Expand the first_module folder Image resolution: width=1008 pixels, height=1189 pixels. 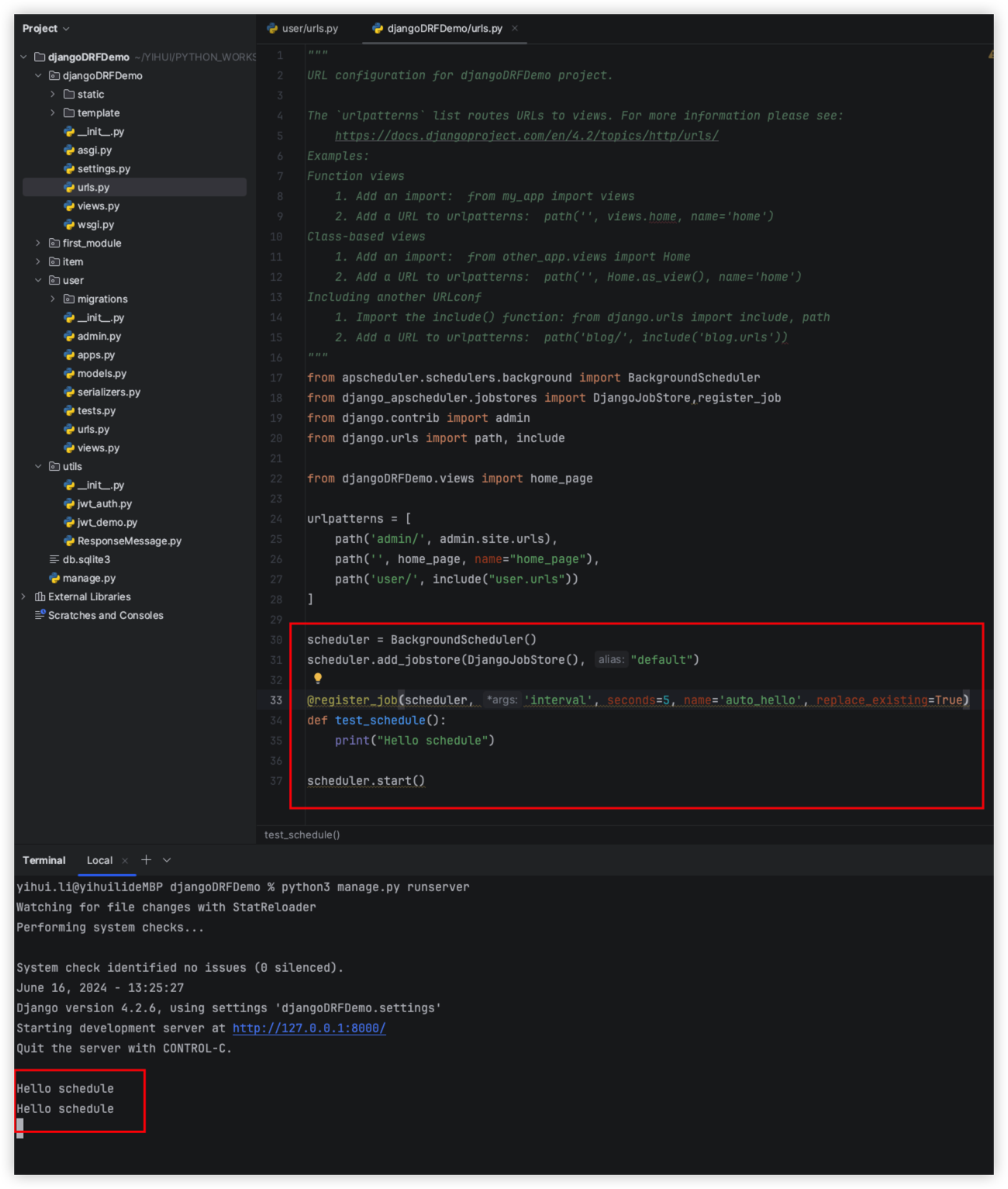point(38,244)
